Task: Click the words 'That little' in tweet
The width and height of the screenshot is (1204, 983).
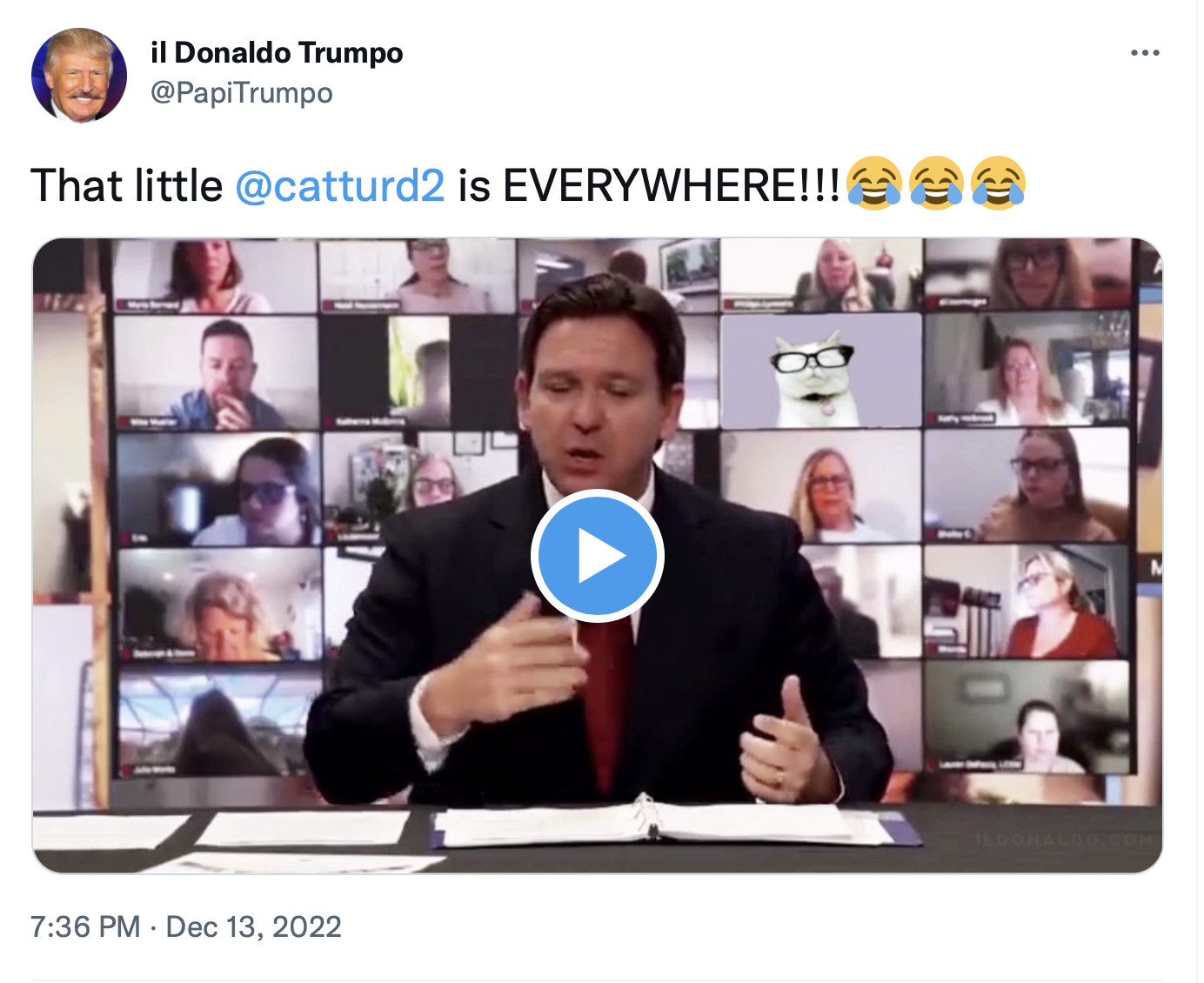Action: [127, 185]
